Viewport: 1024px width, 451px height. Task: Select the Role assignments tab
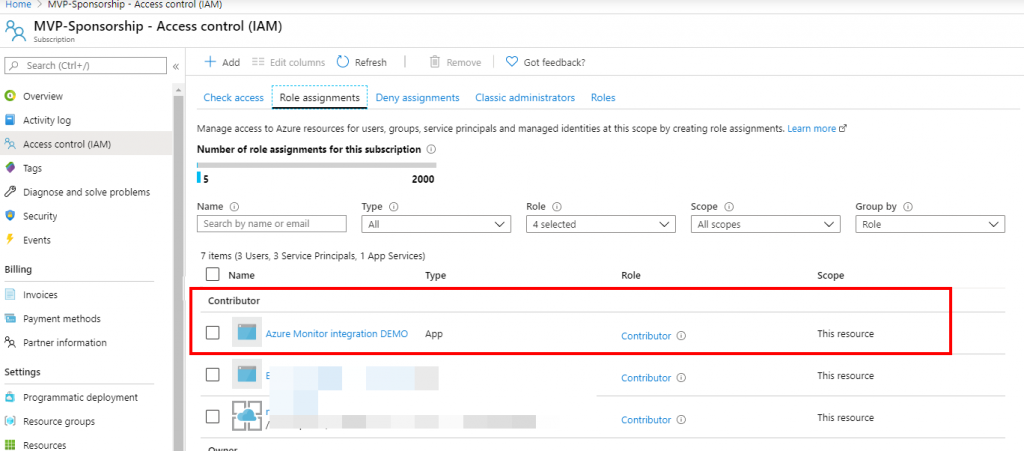pos(320,97)
